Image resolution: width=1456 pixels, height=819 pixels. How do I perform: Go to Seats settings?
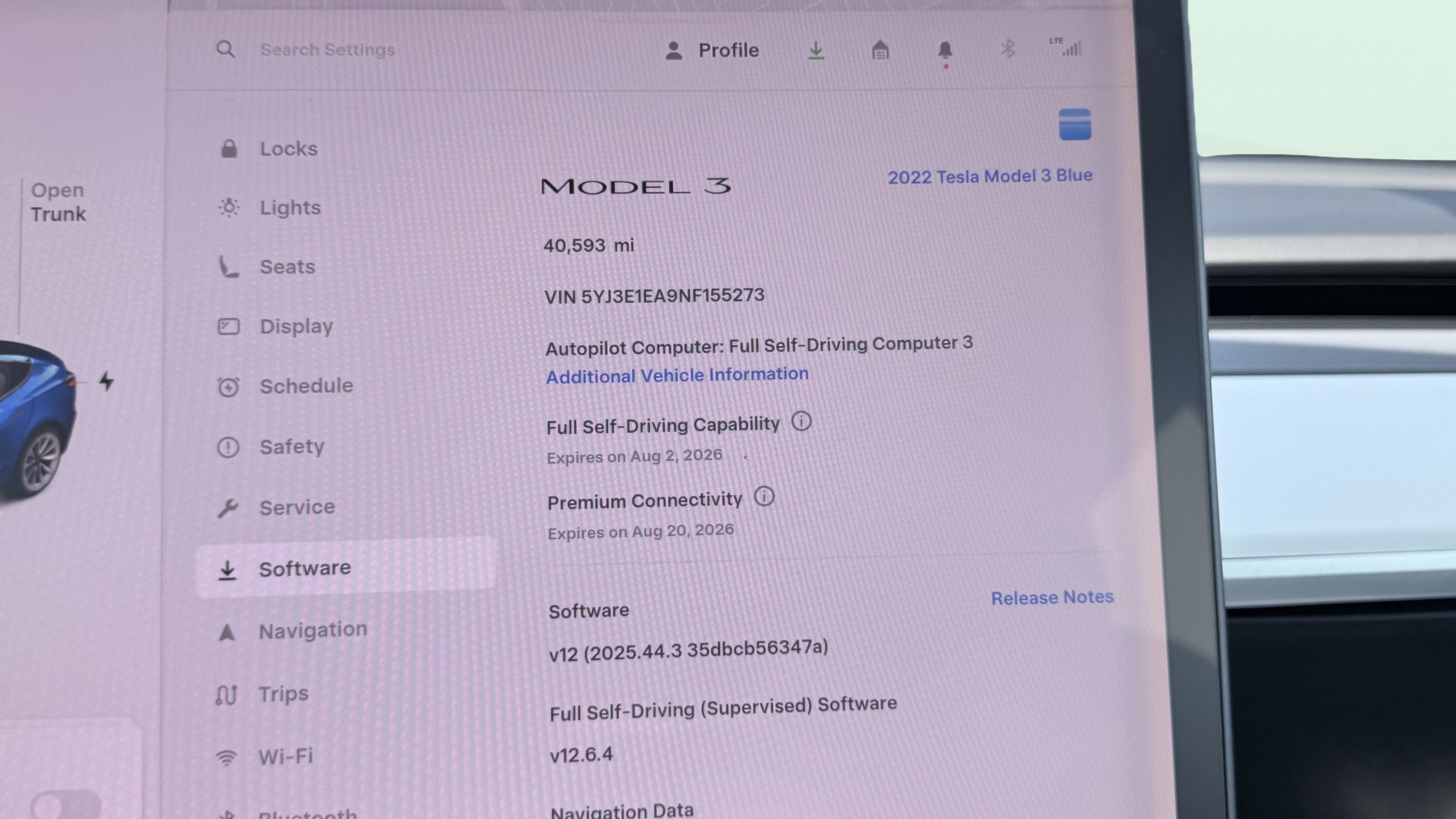click(267, 267)
